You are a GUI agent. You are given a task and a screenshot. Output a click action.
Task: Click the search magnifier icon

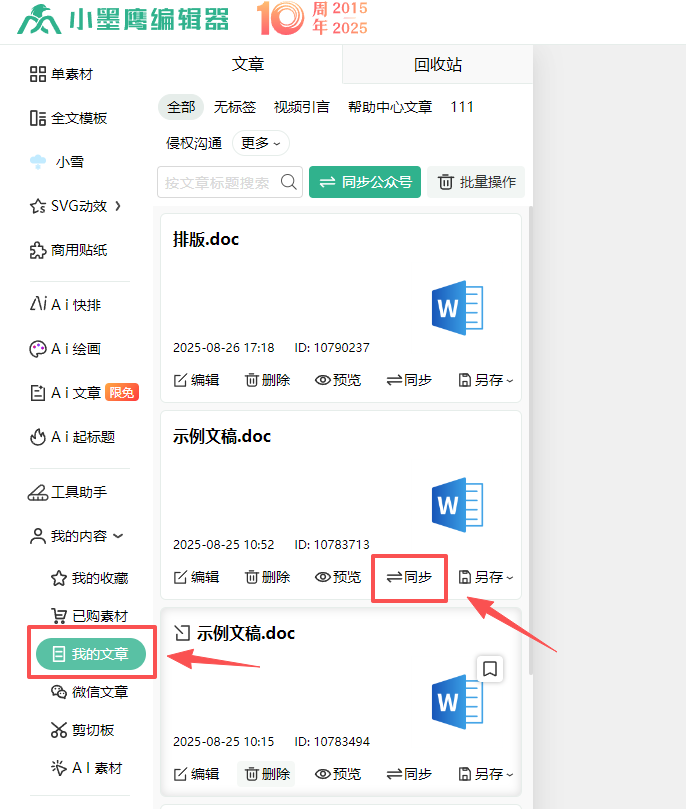(x=289, y=182)
